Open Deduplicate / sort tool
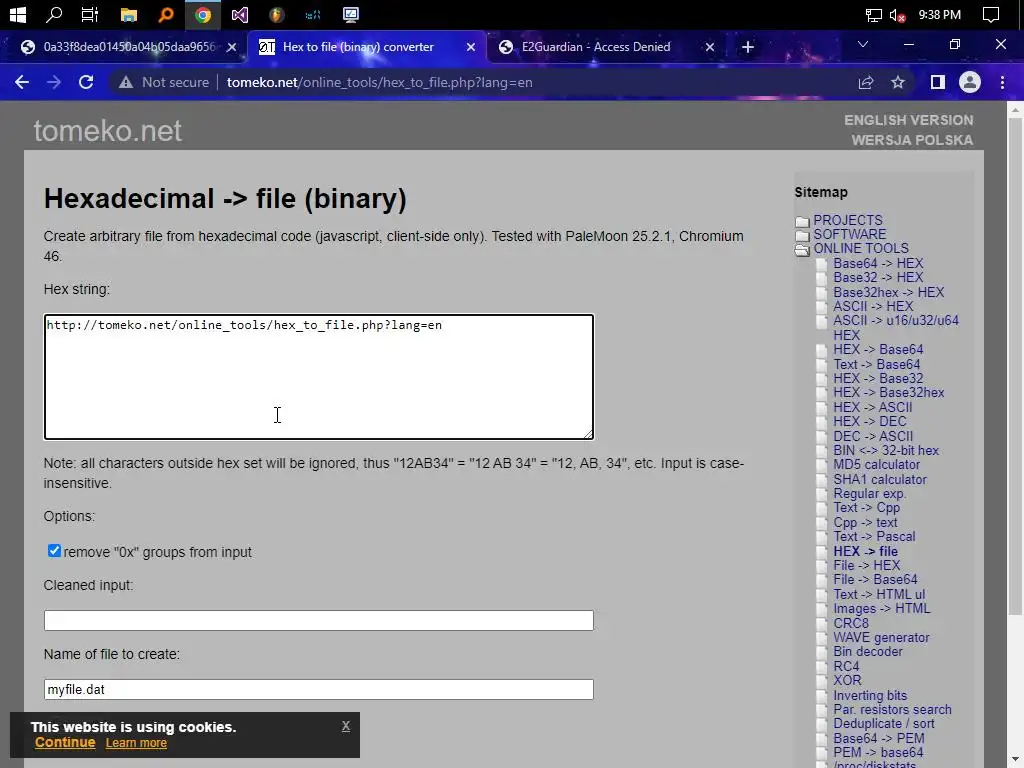 [884, 724]
